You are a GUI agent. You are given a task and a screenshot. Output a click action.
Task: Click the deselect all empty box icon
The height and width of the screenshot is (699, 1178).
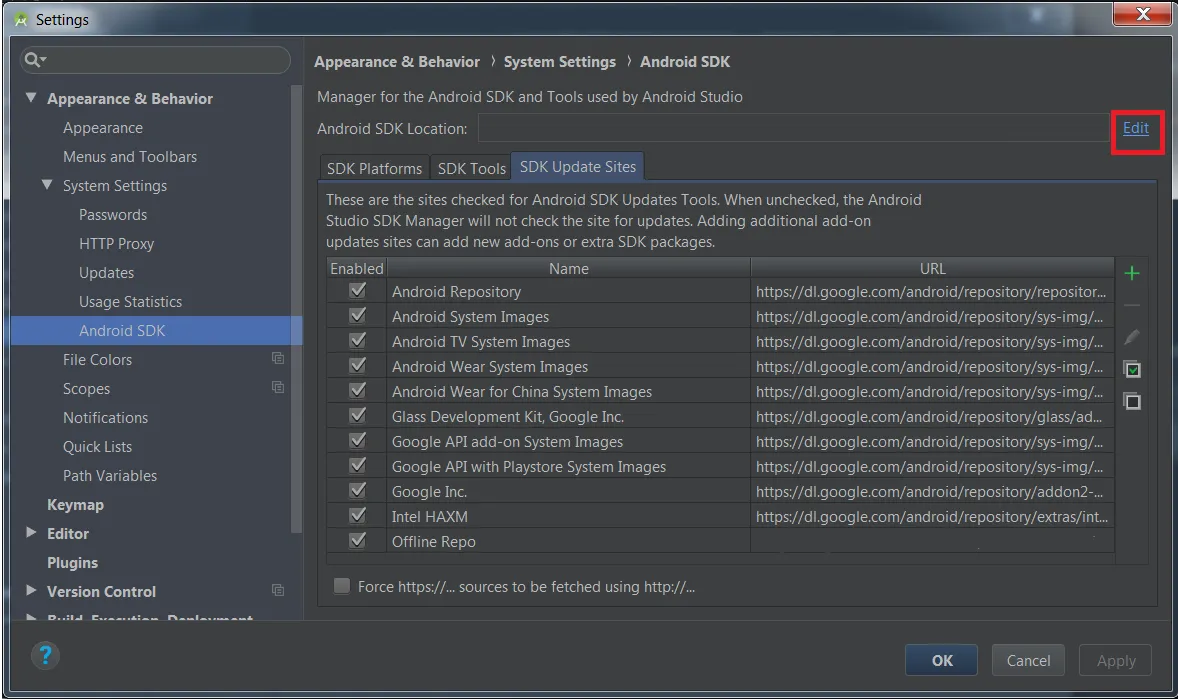click(1131, 401)
